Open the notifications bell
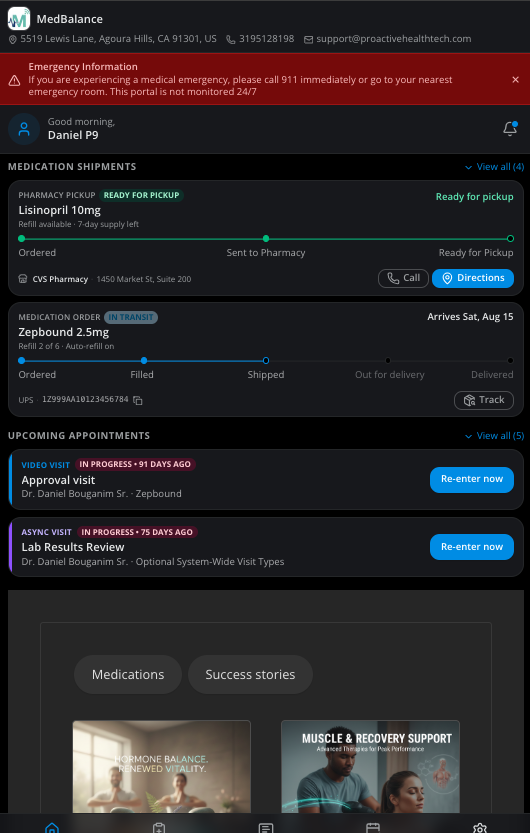This screenshot has width=530, height=833. [510, 129]
